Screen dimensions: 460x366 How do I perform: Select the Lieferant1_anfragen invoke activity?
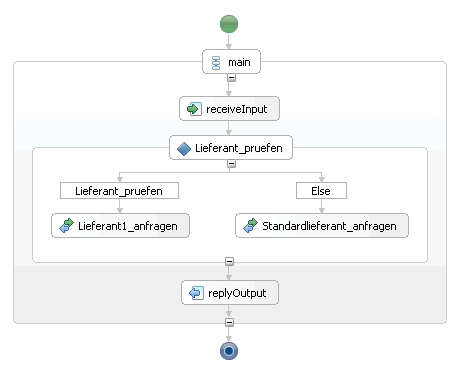tap(120, 226)
